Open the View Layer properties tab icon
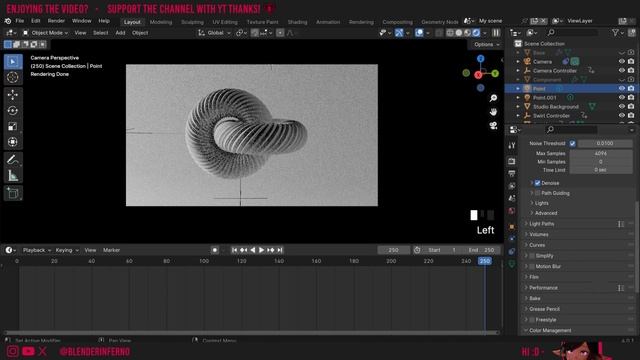This screenshot has height=360, width=640. pyautogui.click(x=512, y=186)
